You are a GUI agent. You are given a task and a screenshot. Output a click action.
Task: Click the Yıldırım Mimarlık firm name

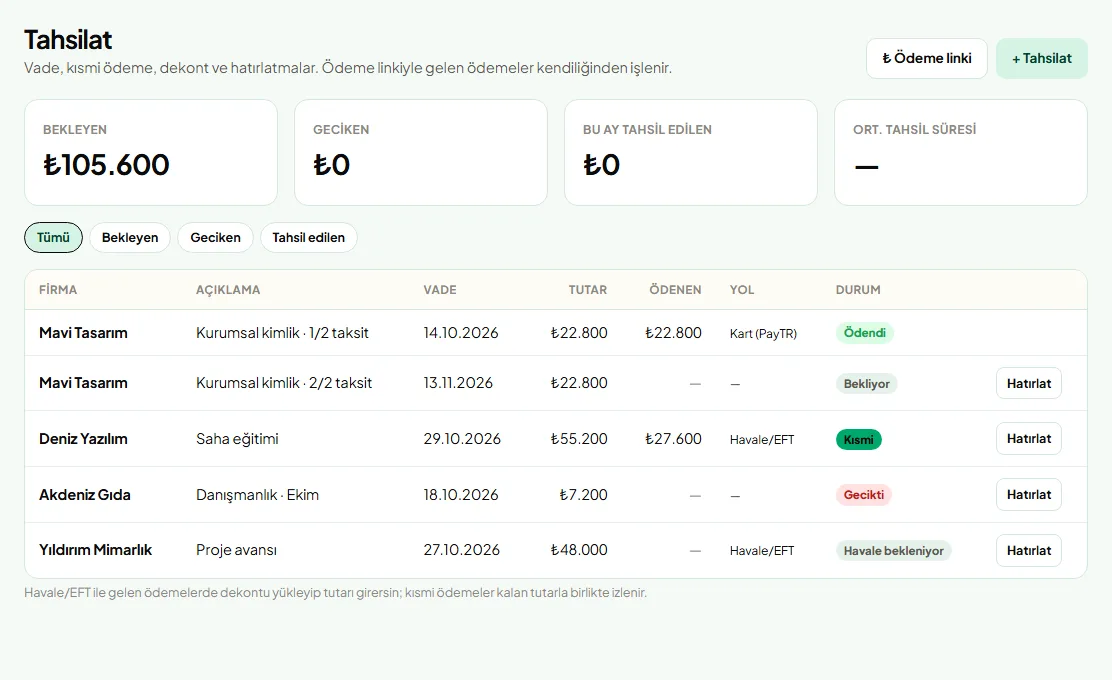(95, 550)
